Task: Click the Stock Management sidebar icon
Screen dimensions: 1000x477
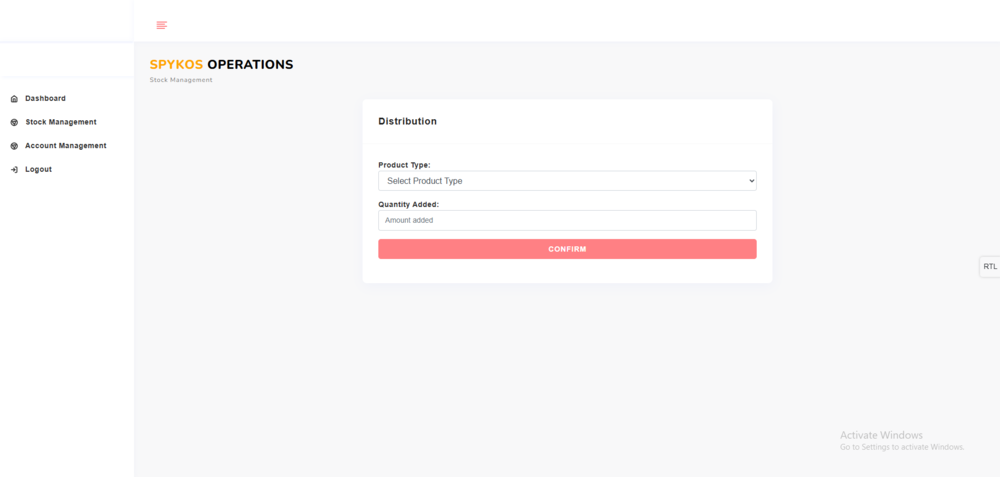Action: [x=14, y=122]
